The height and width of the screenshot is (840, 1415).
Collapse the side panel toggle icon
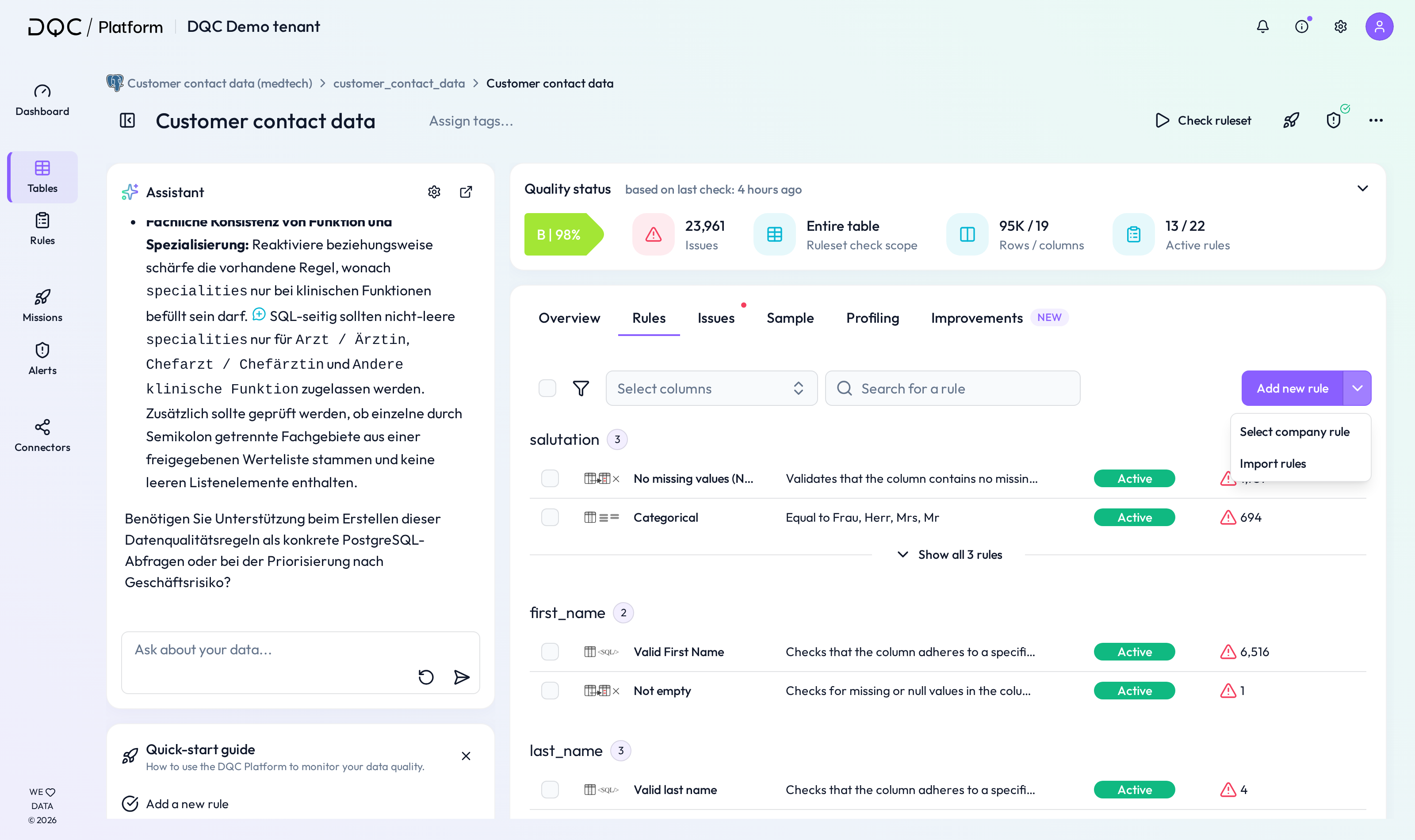(127, 121)
